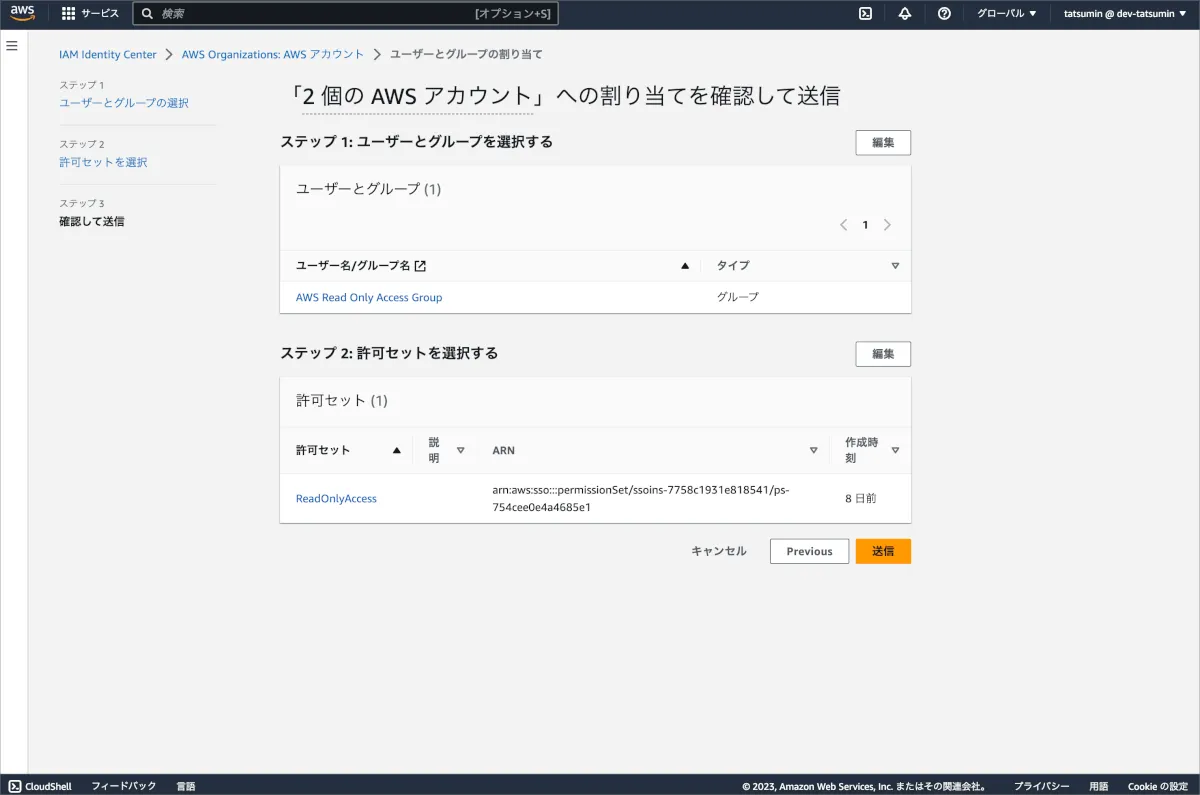This screenshot has height=795, width=1200.
Task: Click 編集 for step 1 users and groups
Action: (882, 142)
